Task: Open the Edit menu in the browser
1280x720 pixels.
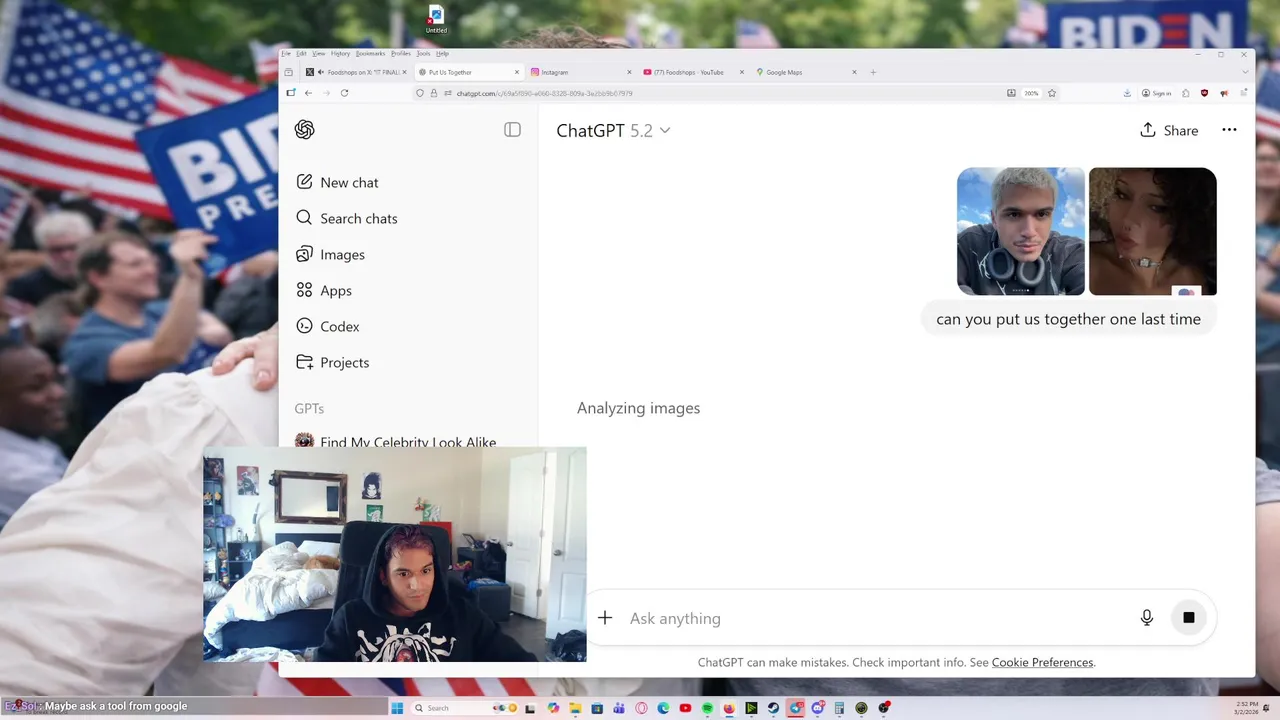Action: point(301,53)
